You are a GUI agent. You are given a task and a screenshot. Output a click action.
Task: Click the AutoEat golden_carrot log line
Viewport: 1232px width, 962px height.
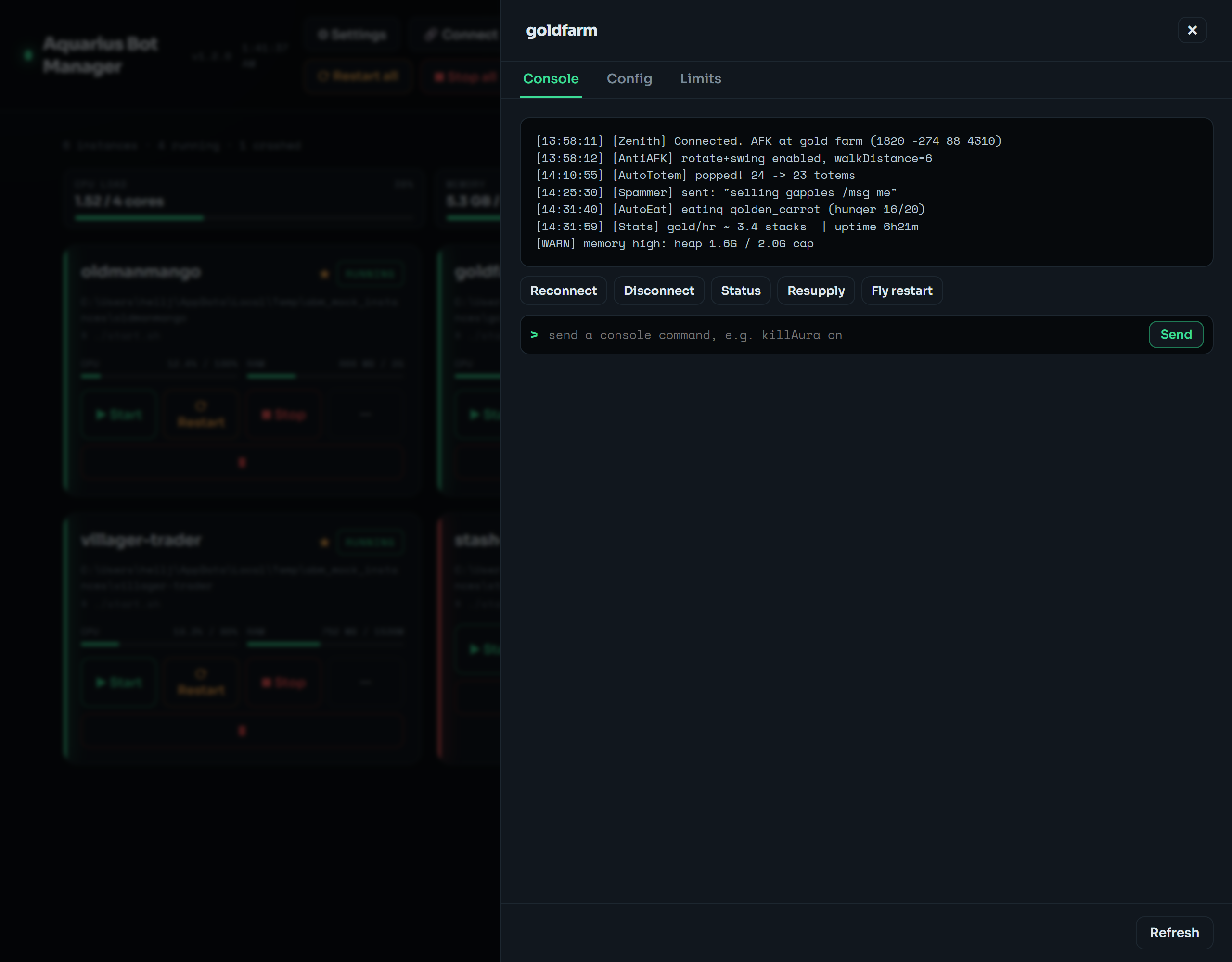[x=730, y=210]
